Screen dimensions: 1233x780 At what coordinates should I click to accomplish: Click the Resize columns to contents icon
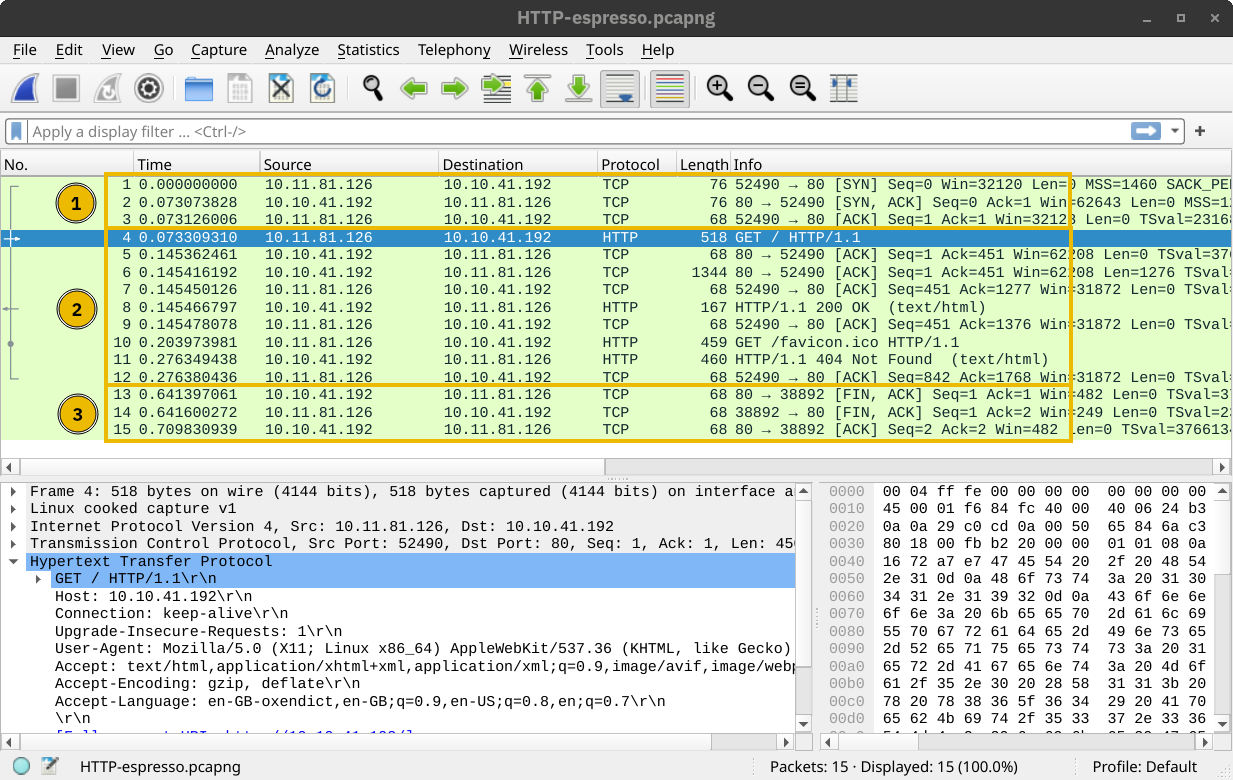pyautogui.click(x=843, y=88)
